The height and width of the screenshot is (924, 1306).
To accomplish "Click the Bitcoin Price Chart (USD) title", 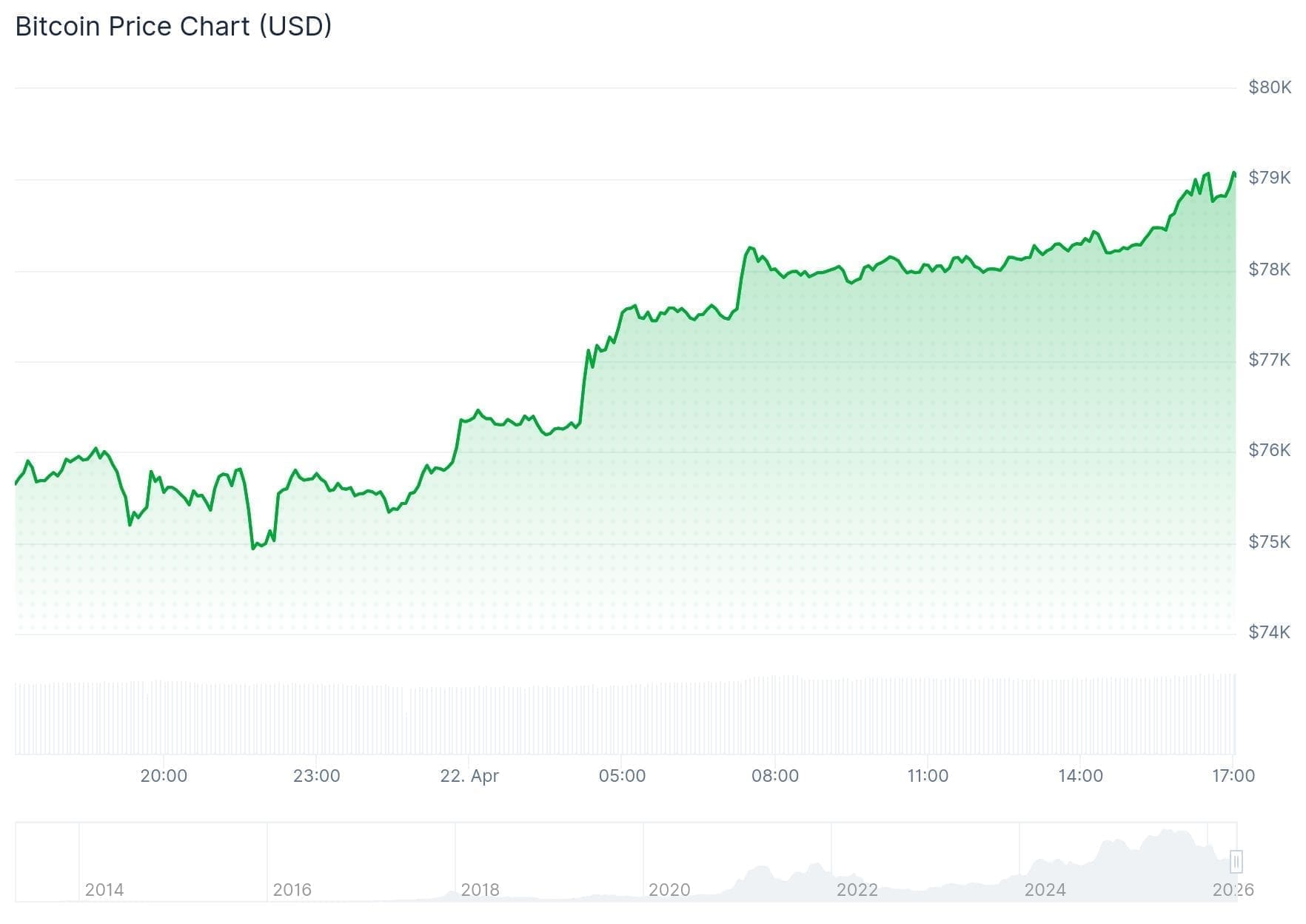I will pos(173,27).
